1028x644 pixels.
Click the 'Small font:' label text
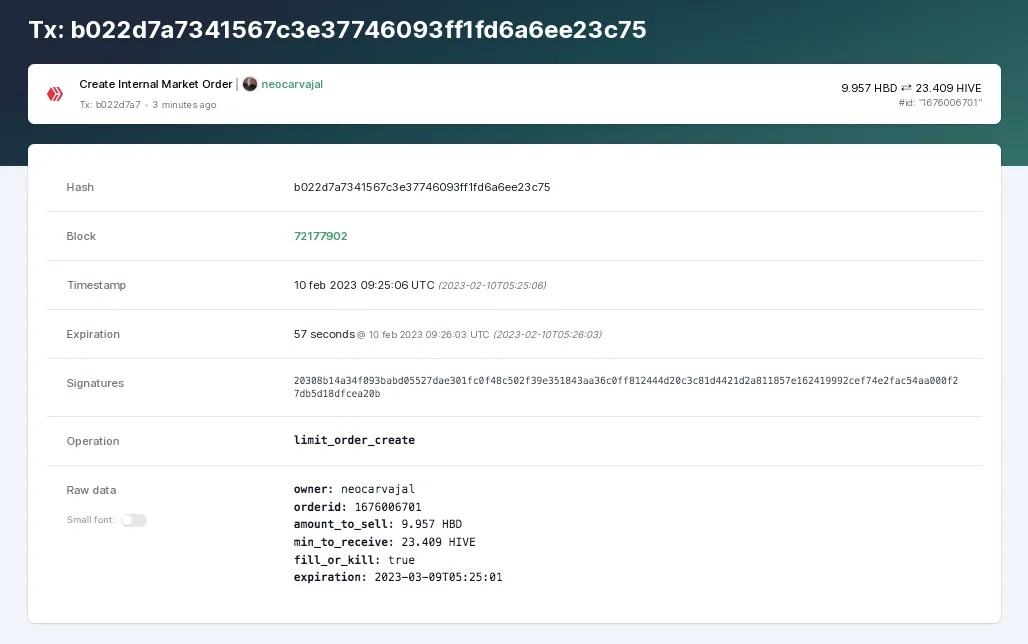90,520
